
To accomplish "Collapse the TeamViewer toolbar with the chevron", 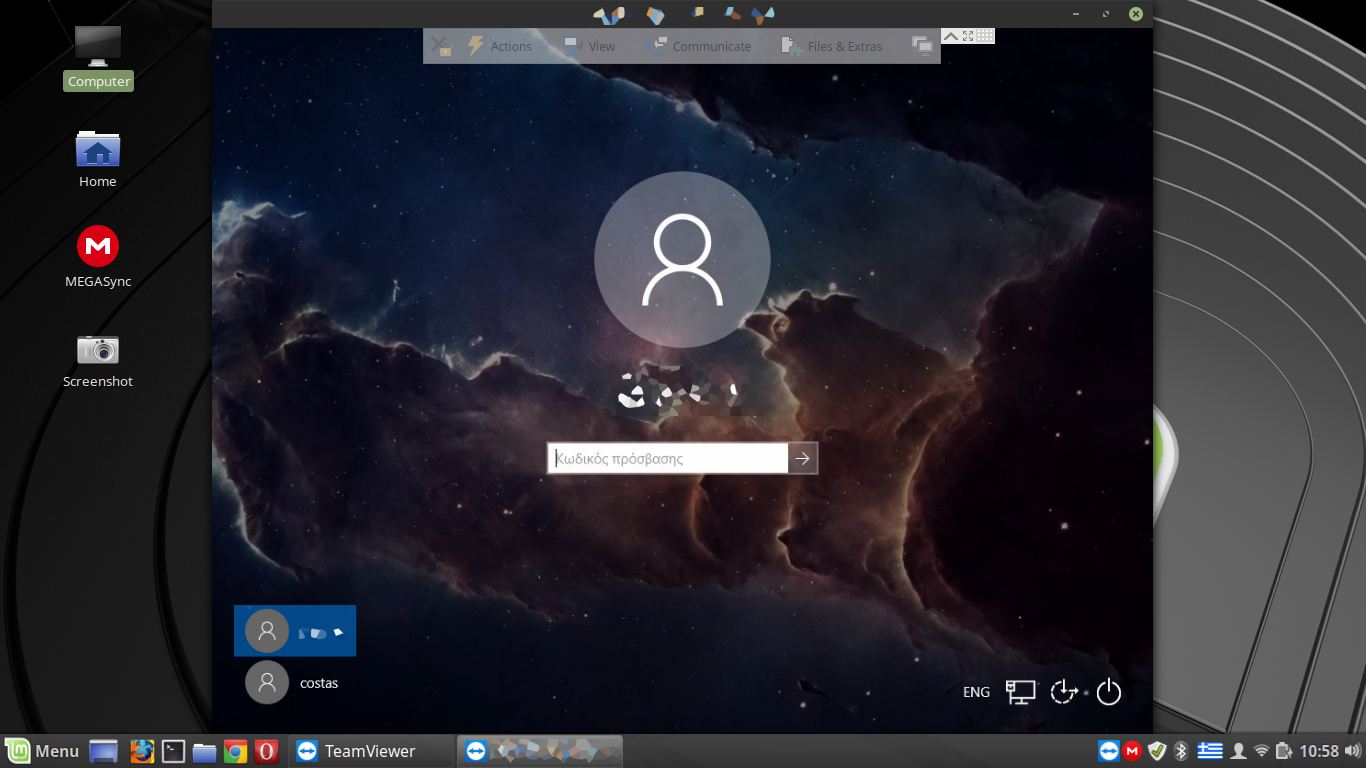I will coord(953,35).
